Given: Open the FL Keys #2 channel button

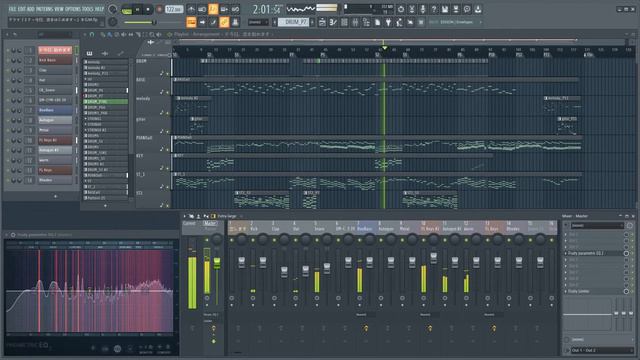Looking at the screenshot, I should (55, 140).
